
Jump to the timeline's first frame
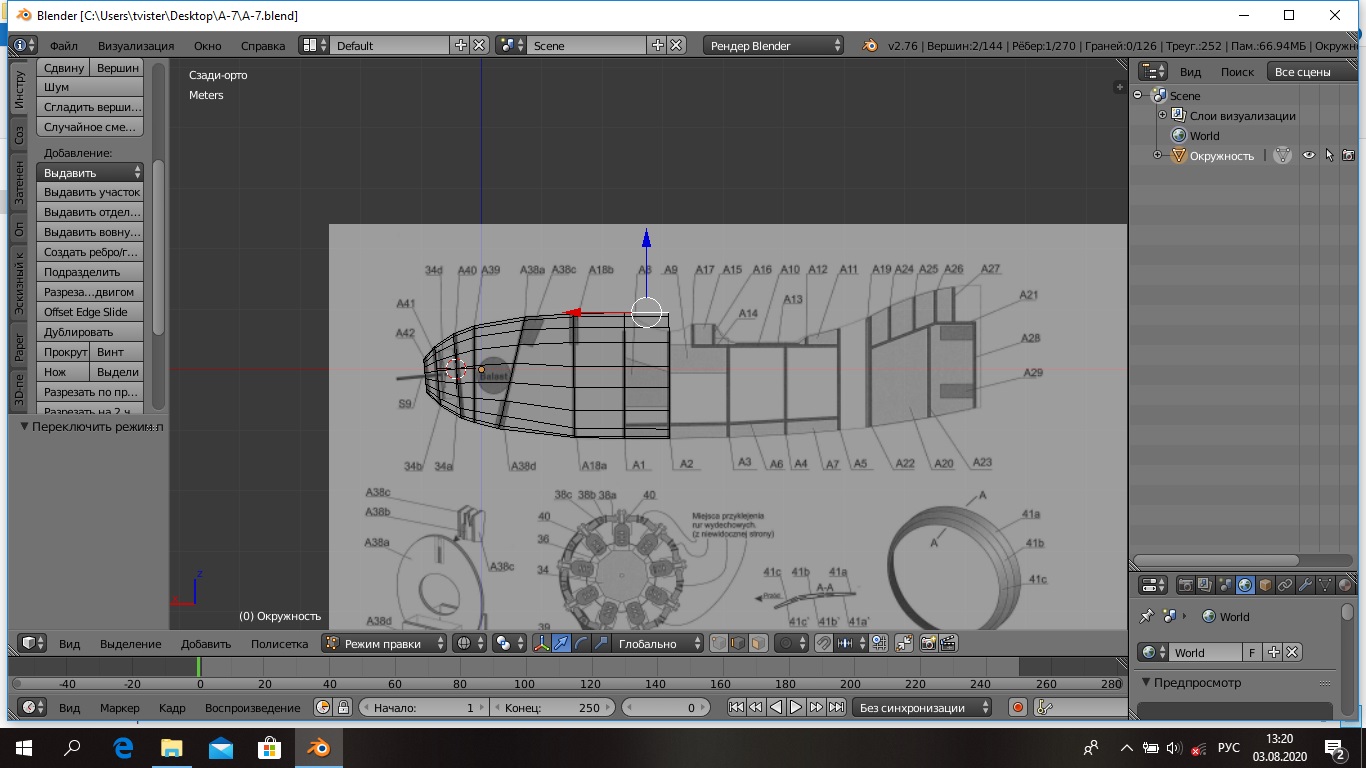point(736,708)
